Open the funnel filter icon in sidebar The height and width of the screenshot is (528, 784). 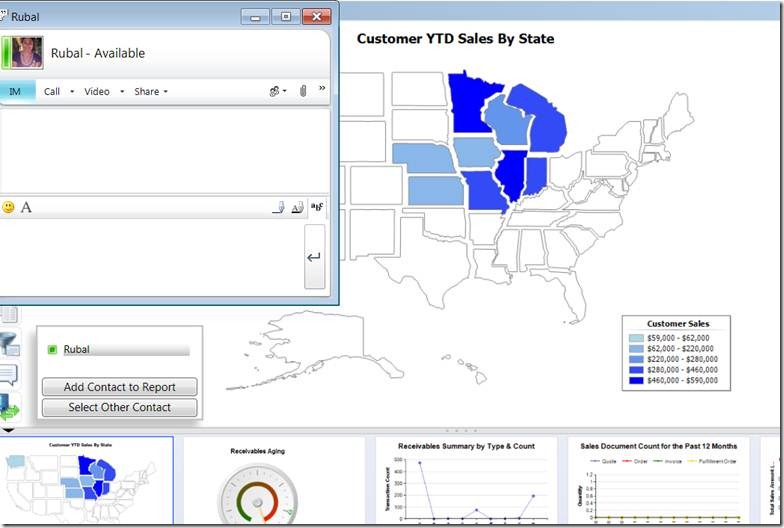click(10, 344)
